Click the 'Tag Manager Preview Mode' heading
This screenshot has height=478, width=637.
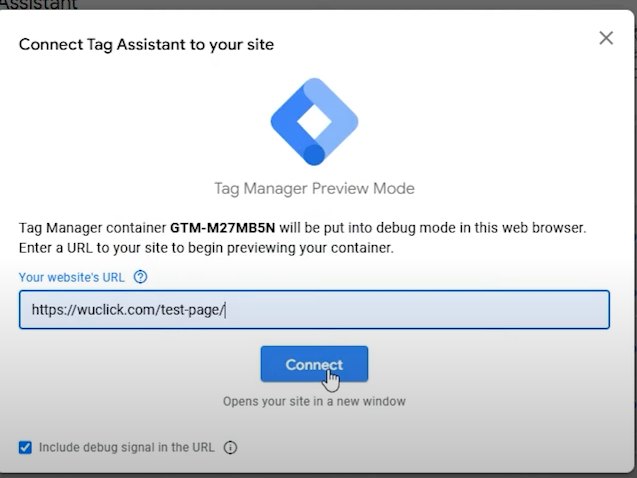tap(314, 189)
